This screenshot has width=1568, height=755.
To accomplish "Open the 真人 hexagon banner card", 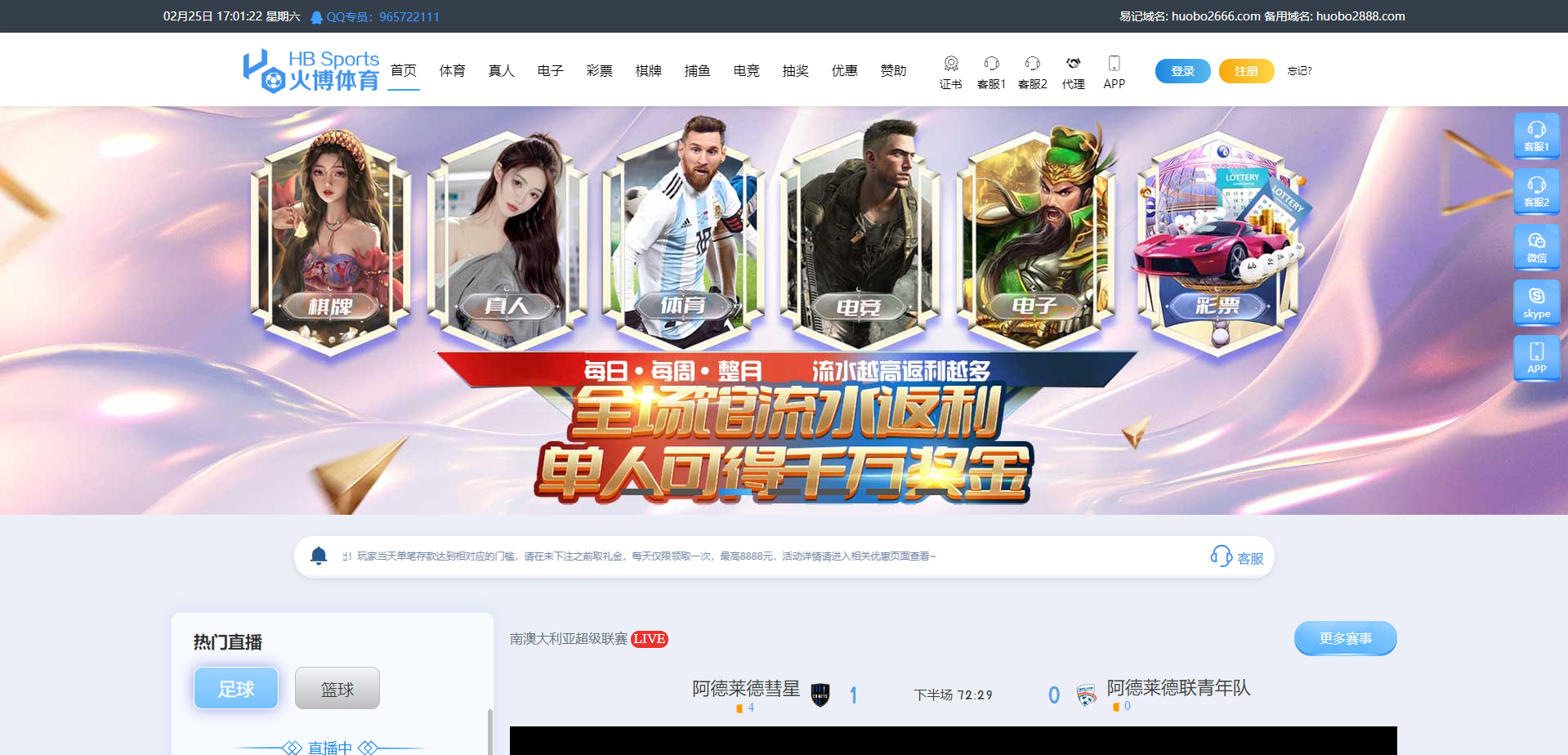I will [x=507, y=242].
